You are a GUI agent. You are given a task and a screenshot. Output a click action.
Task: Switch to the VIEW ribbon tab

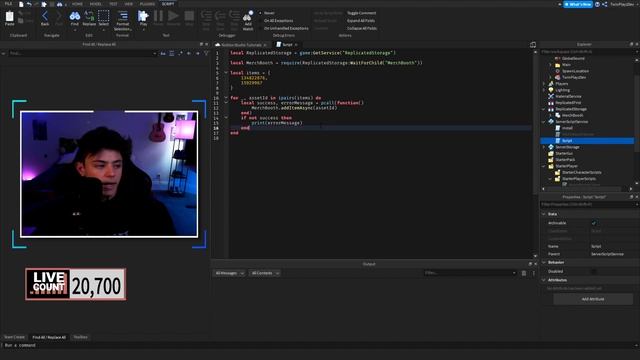click(129, 4)
